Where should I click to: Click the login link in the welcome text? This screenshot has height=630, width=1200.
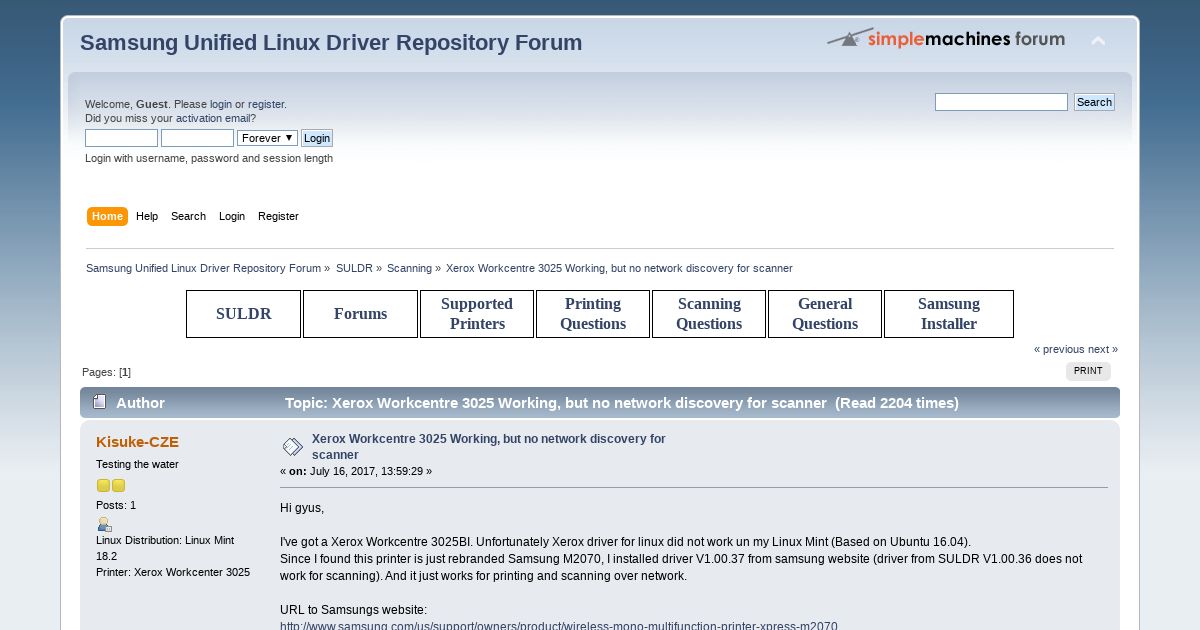[x=221, y=104]
